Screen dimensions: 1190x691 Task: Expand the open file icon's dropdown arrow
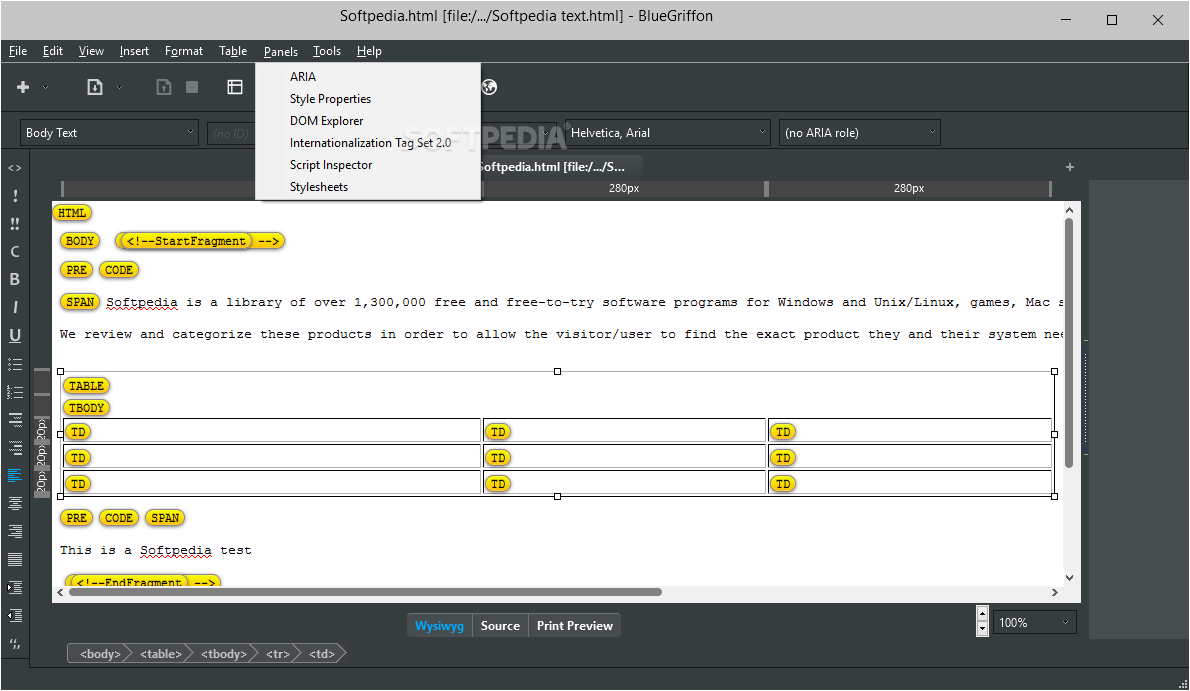(119, 87)
